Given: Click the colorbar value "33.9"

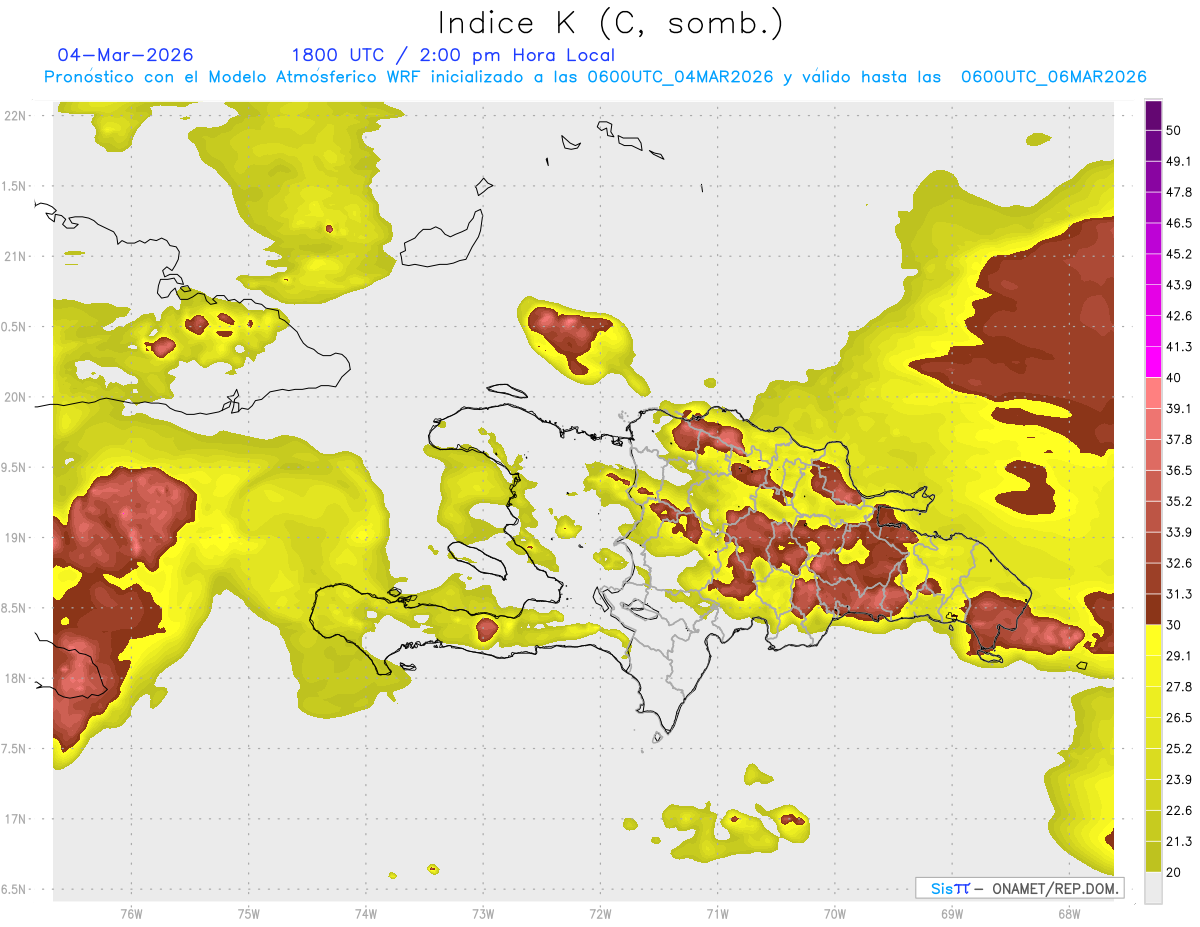Looking at the screenshot, I should coord(1179,532).
